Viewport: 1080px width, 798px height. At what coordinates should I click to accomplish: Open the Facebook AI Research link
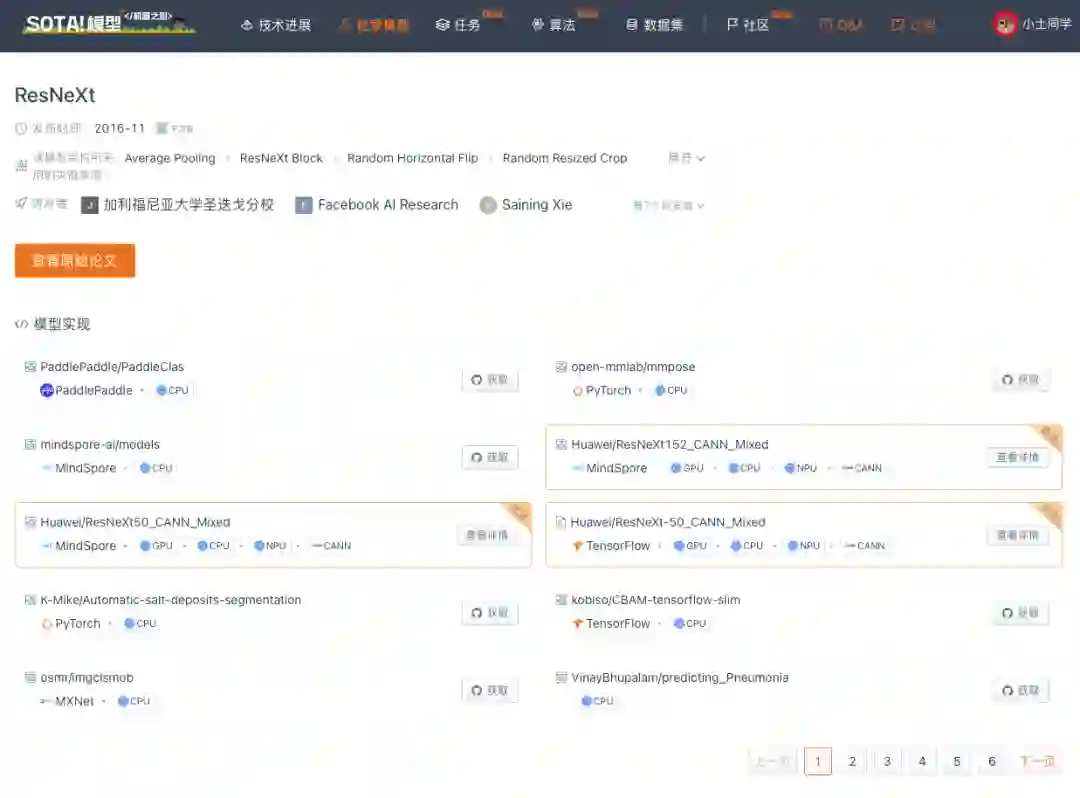pyautogui.click(x=388, y=204)
